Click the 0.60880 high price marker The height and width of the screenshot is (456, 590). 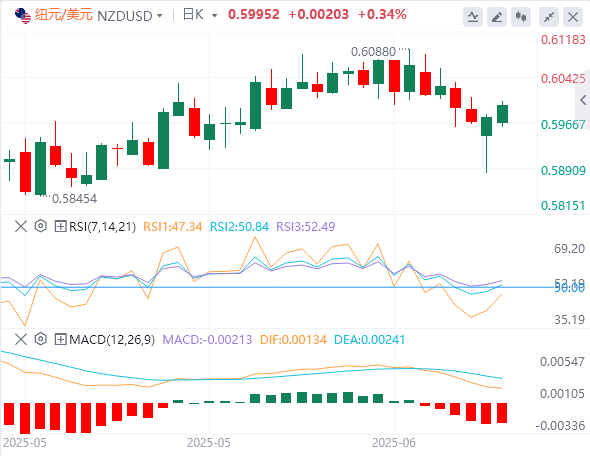373,52
